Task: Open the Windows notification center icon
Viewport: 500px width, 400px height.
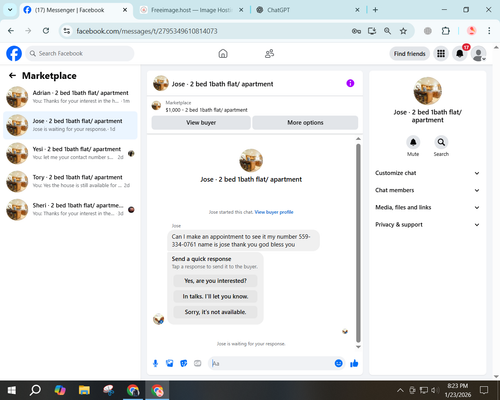Action: pos(484,390)
